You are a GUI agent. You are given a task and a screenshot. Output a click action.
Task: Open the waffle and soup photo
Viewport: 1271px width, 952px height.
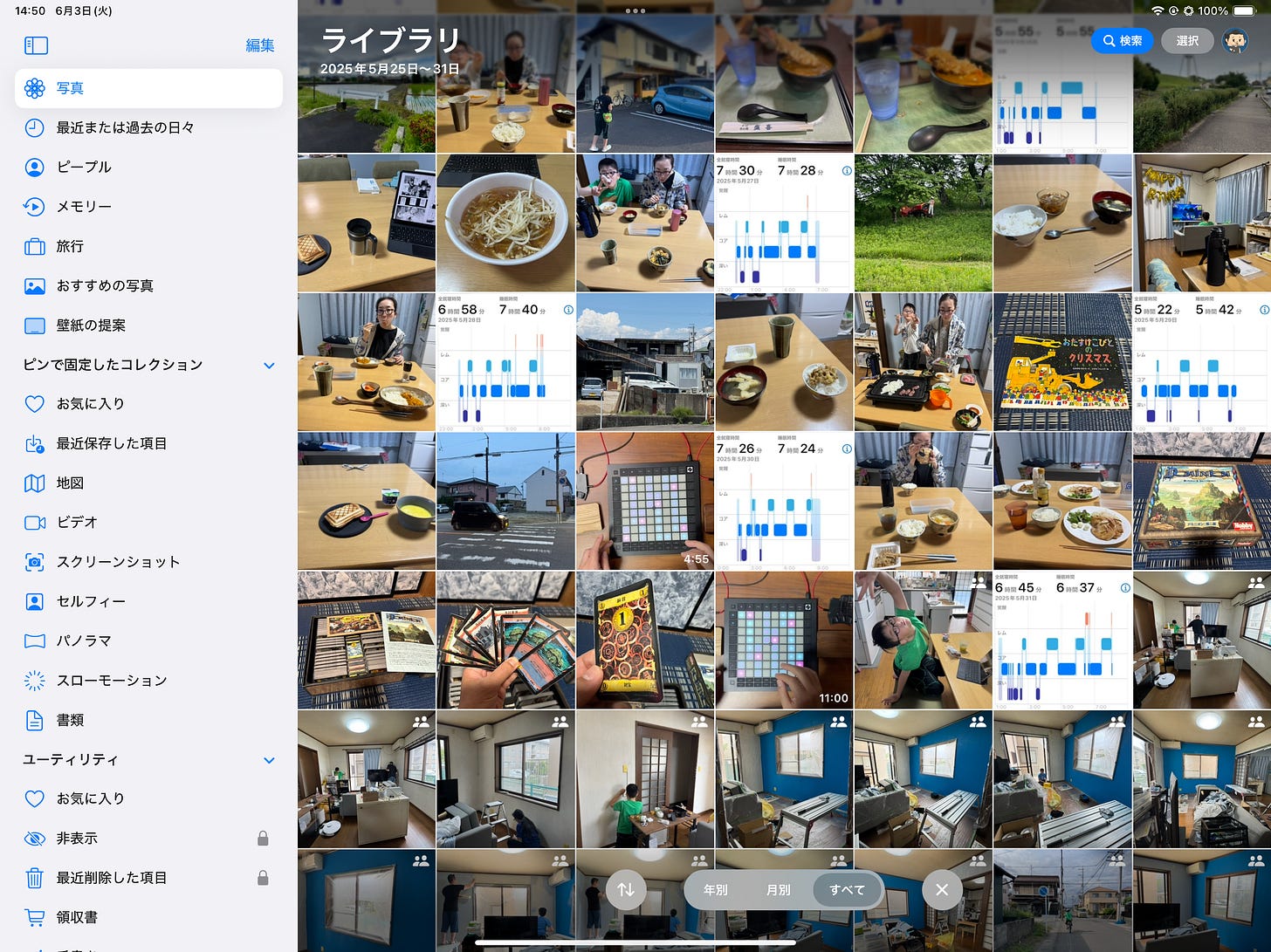coord(367,501)
